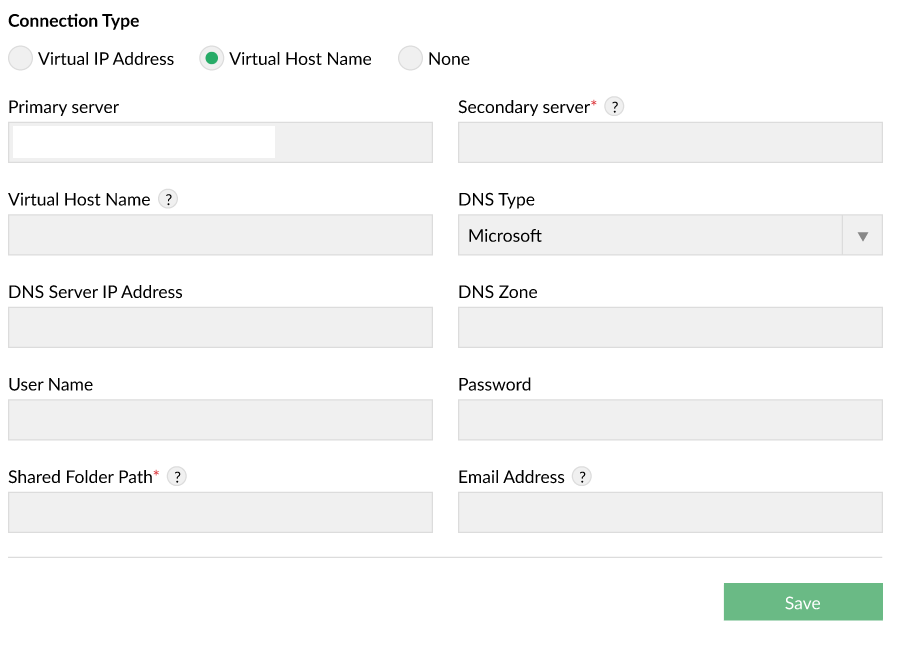The image size is (915, 650).
Task: Click into Secondary server input
Action: coord(670,143)
